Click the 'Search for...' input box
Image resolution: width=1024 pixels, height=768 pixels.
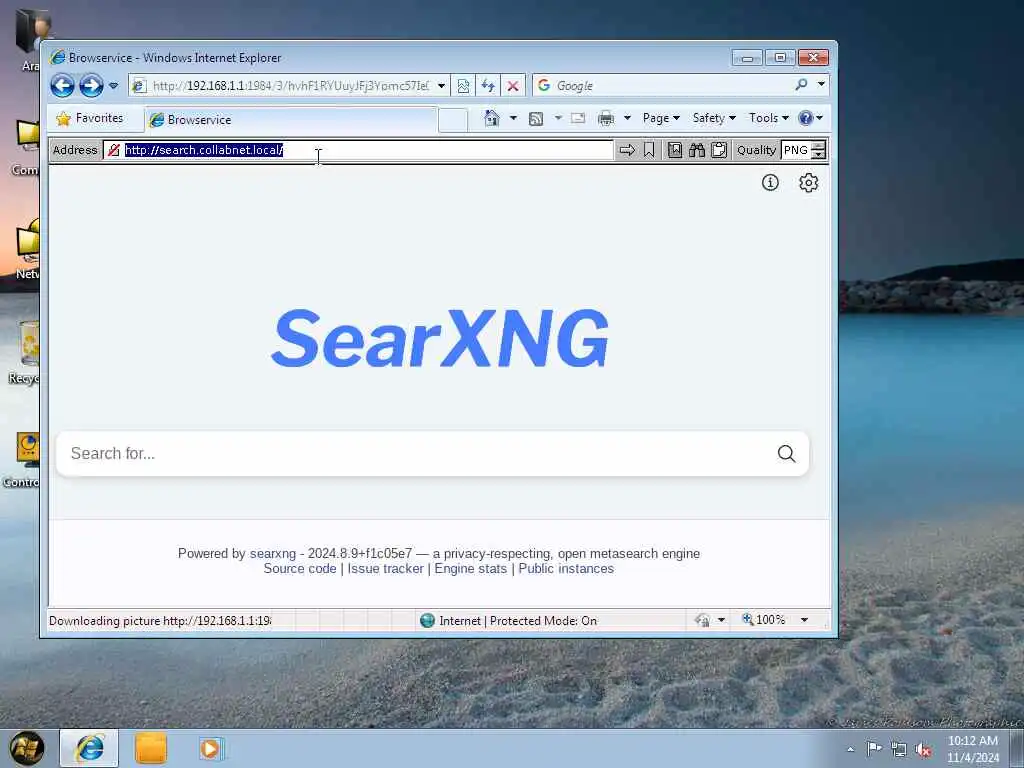(x=418, y=453)
